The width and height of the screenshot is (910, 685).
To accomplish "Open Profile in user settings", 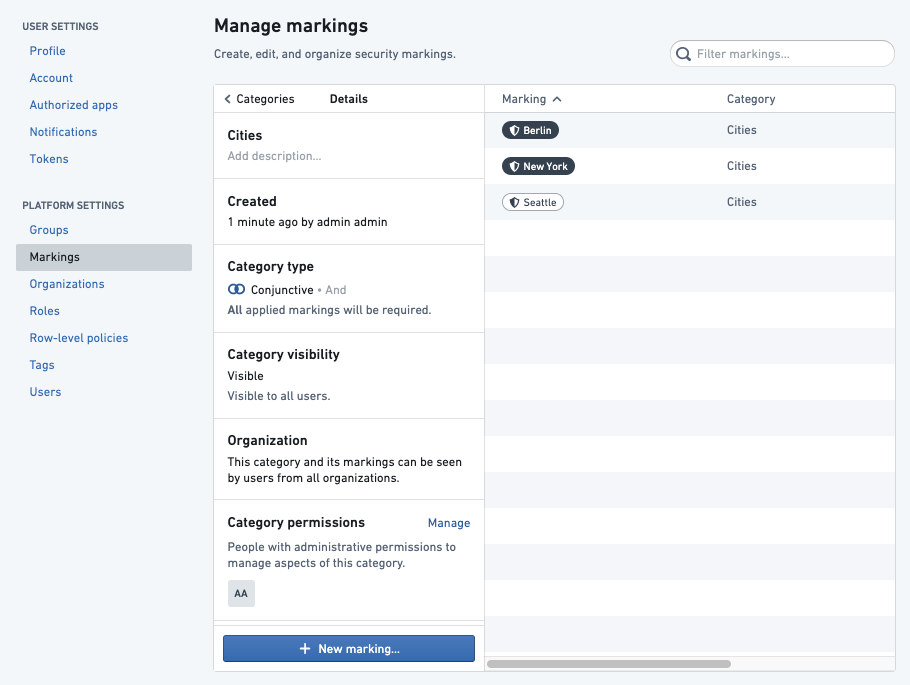I will [48, 51].
